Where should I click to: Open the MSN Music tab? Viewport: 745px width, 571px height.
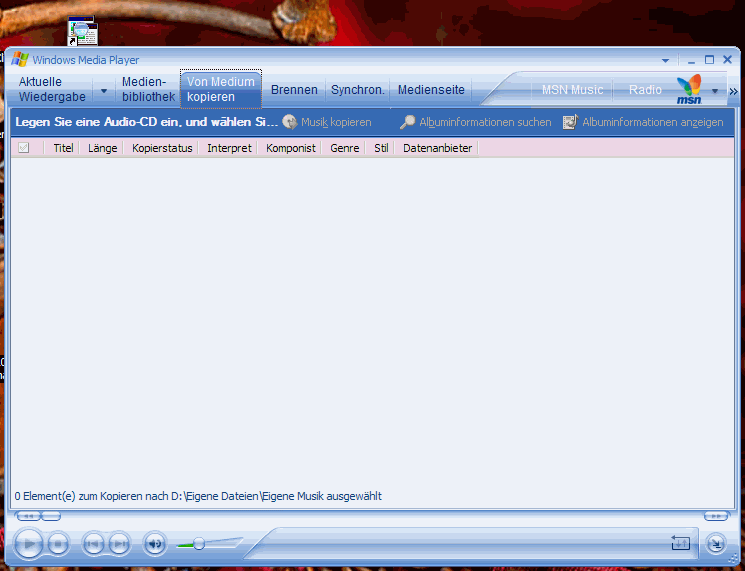coord(573,90)
